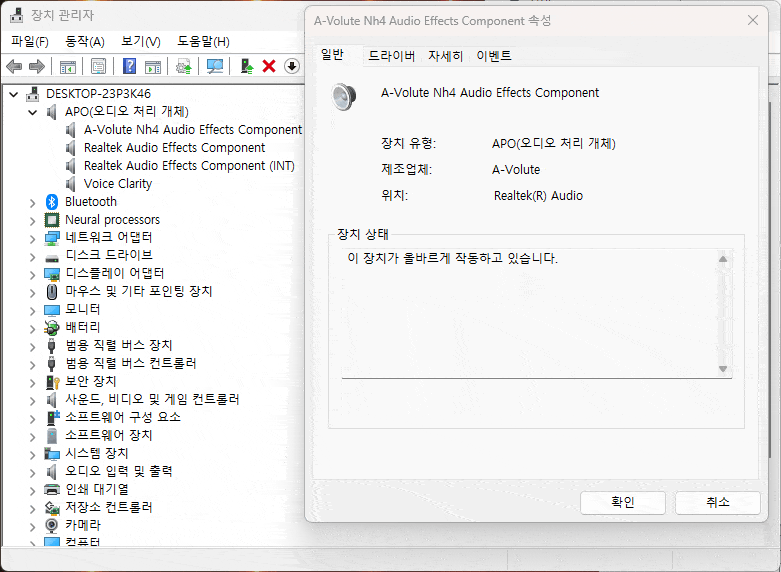Viewport: 781px width, 572px height.
Task: Click scan for hardware changes monitor icon
Action: 215,66
